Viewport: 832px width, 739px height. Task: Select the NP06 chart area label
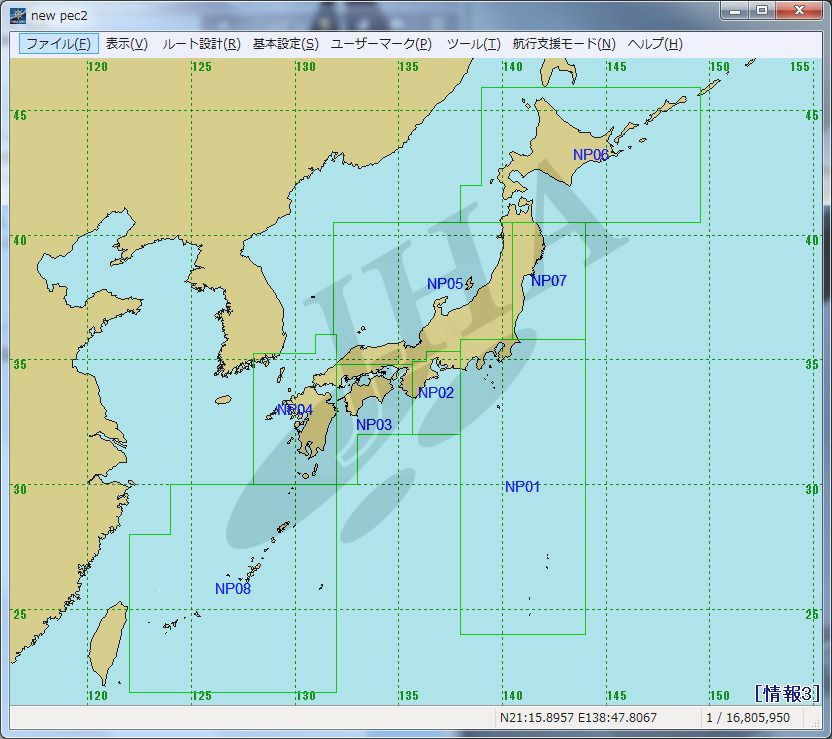click(591, 154)
